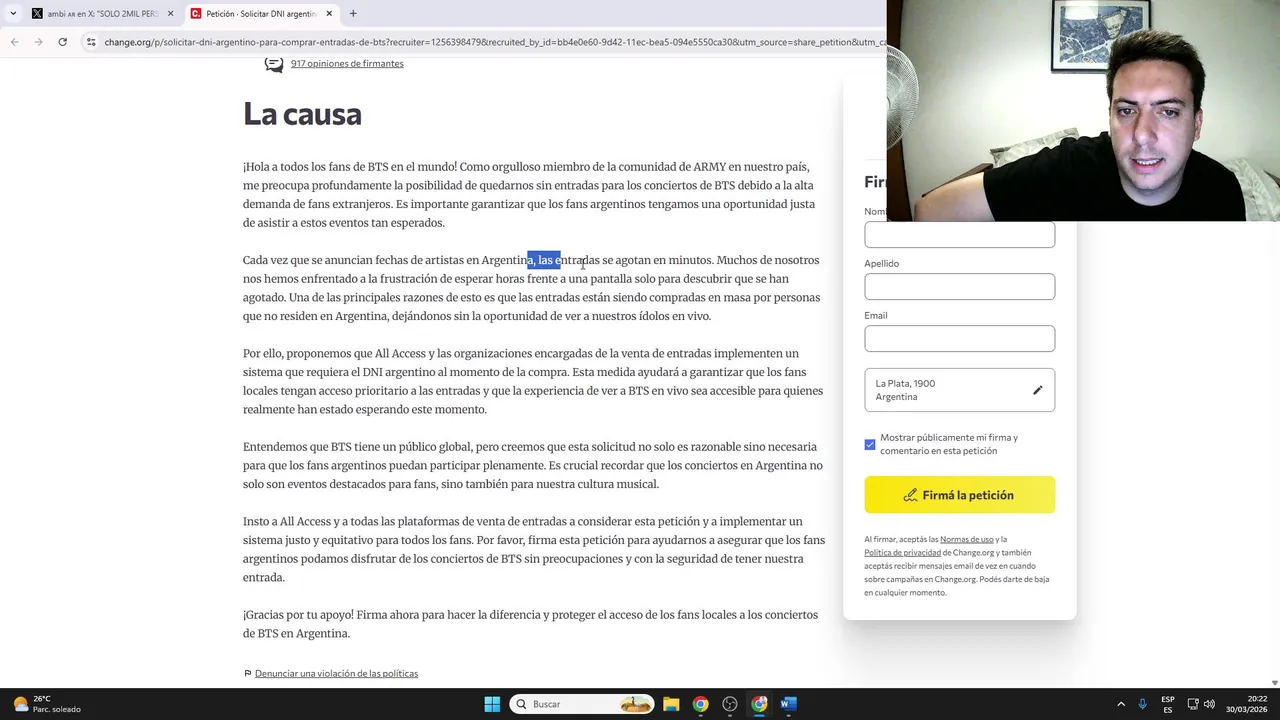Click the 'Apellido' field label
This screenshot has width=1280, height=720.
pyautogui.click(x=882, y=263)
